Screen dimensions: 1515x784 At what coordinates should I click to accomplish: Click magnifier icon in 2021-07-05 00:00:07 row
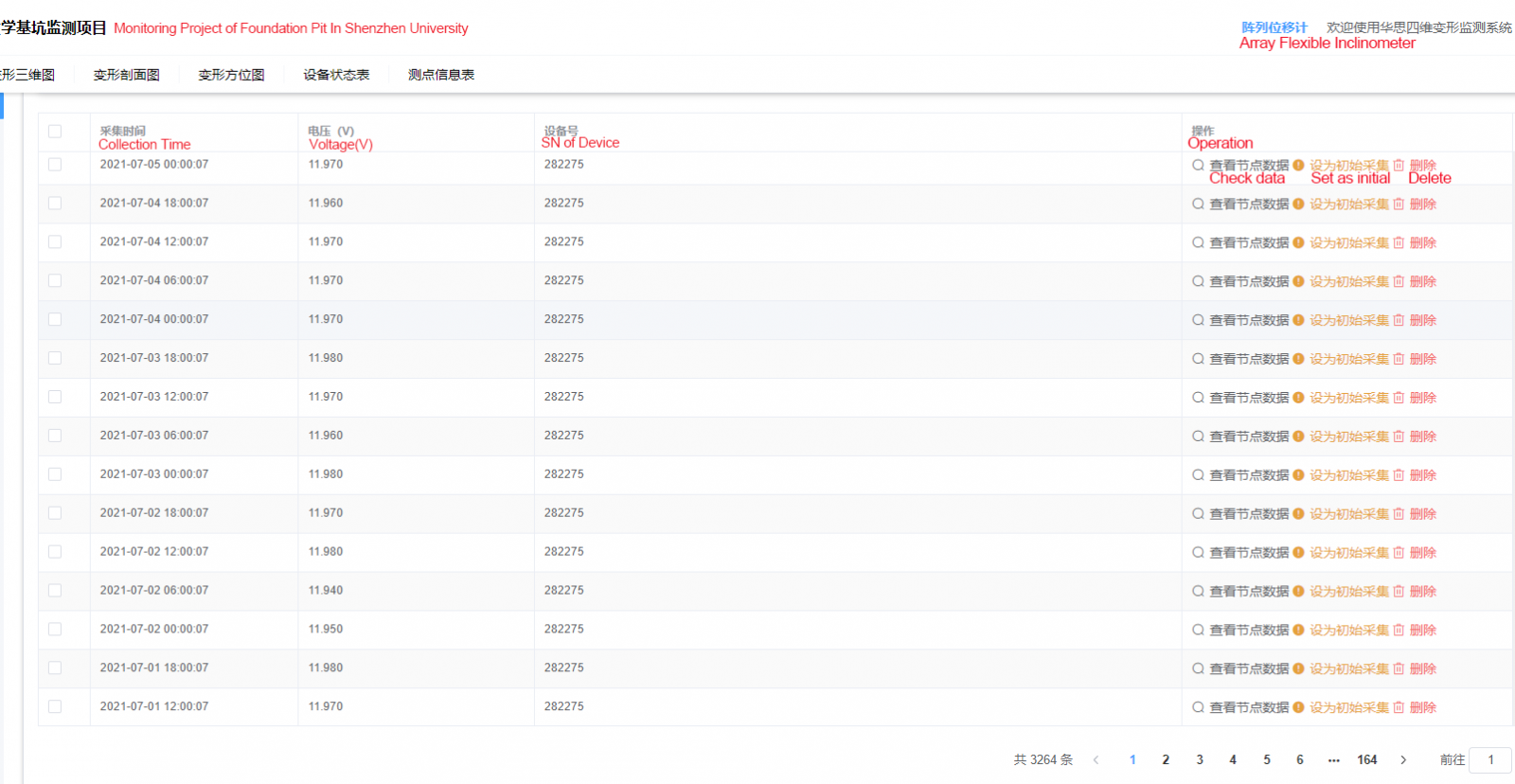[x=1198, y=165]
